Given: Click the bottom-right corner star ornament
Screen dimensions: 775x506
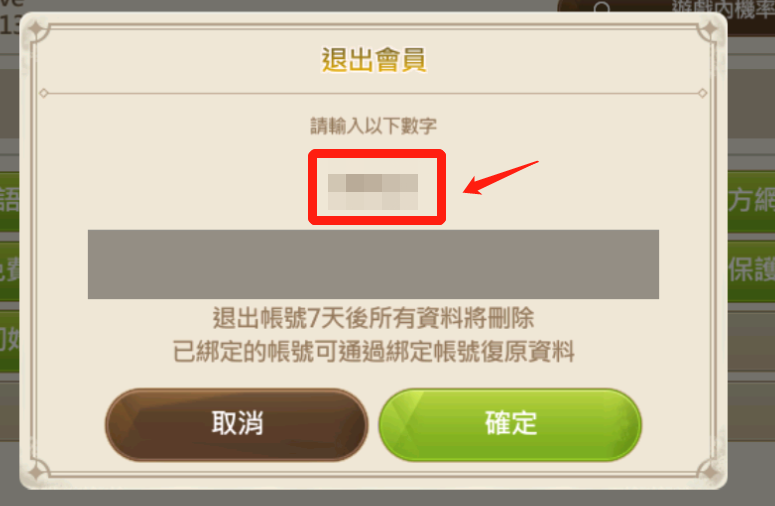Looking at the screenshot, I should [710, 472].
